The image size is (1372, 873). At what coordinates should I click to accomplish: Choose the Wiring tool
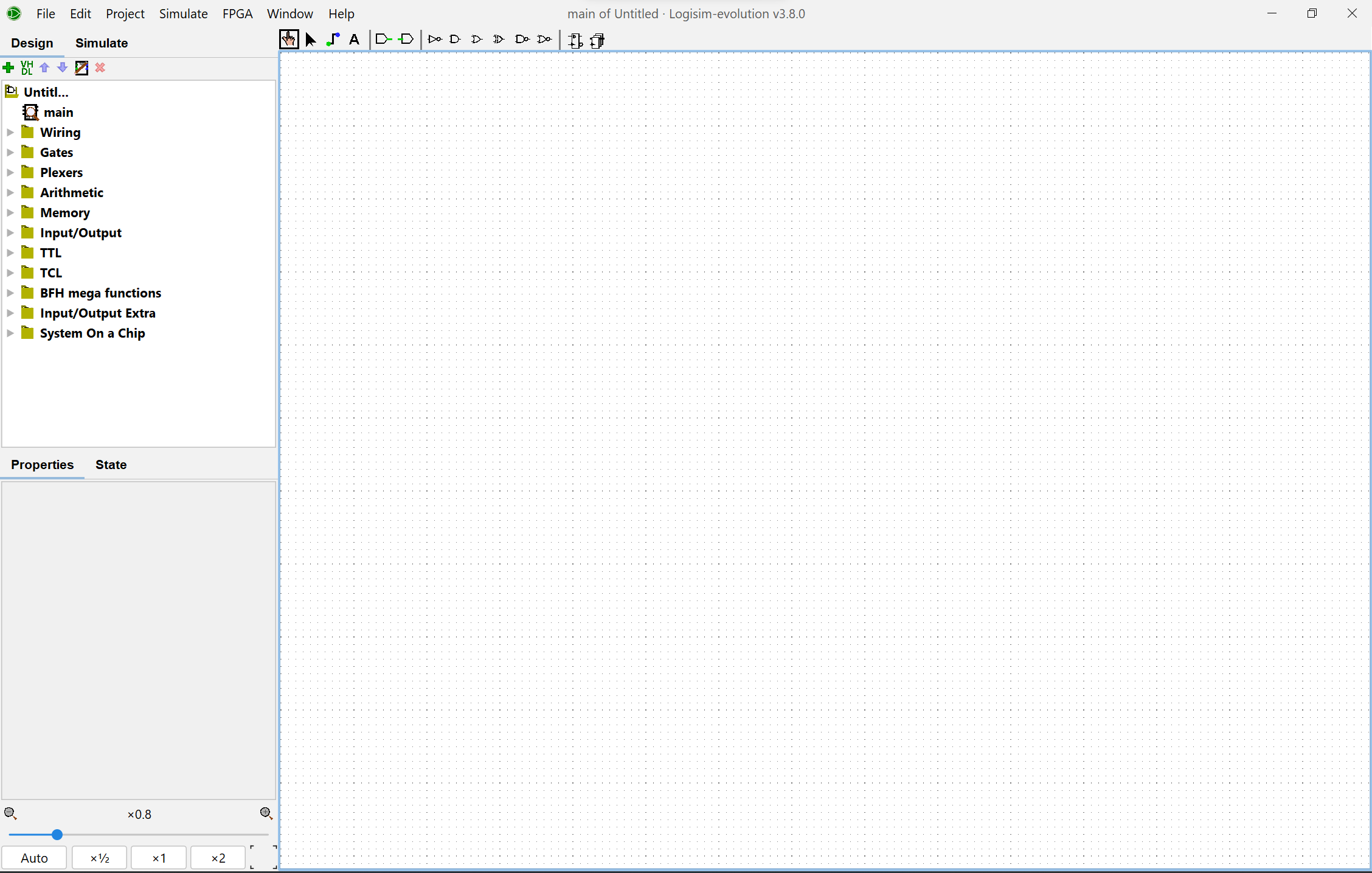tap(333, 40)
